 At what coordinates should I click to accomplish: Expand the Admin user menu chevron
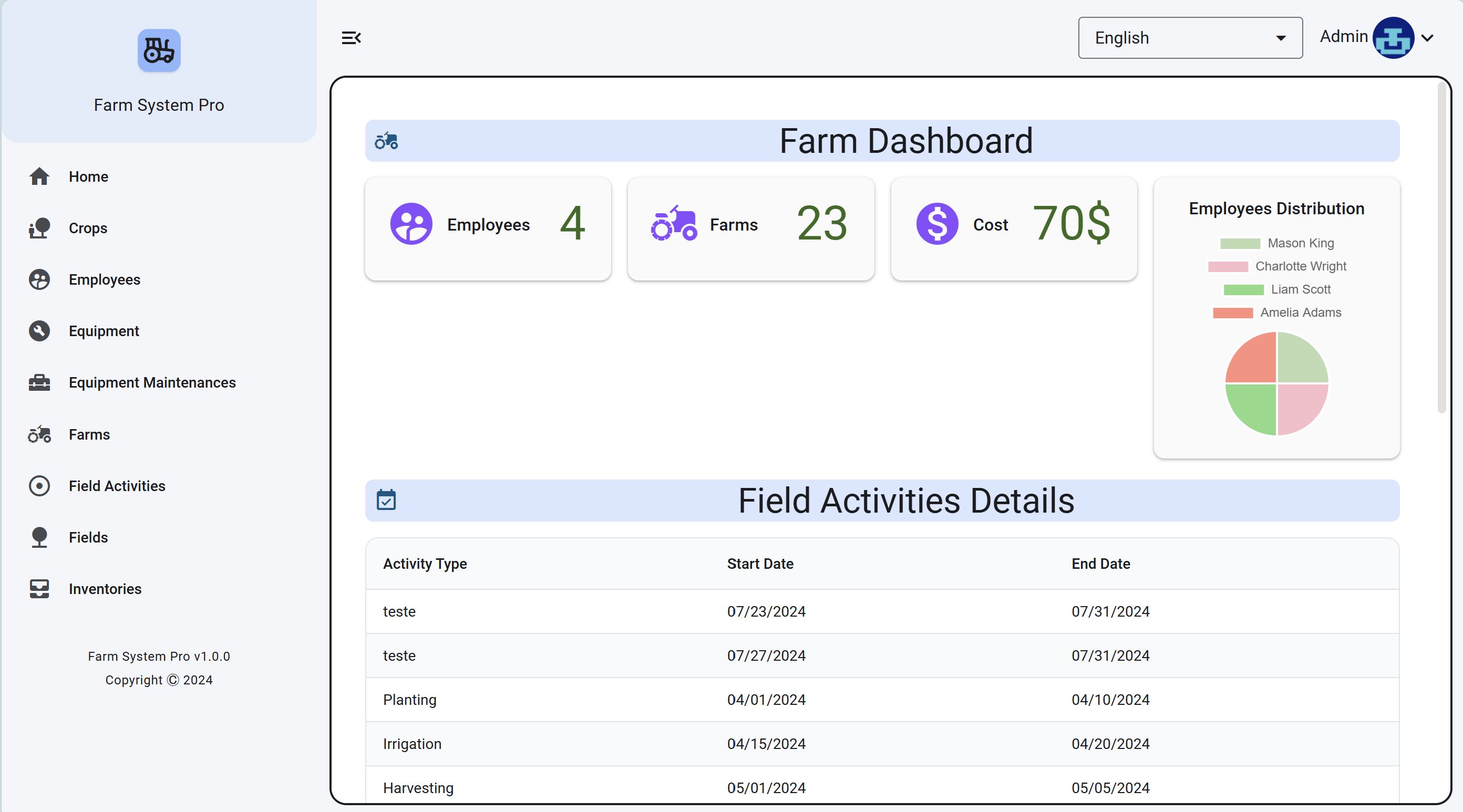click(x=1427, y=38)
